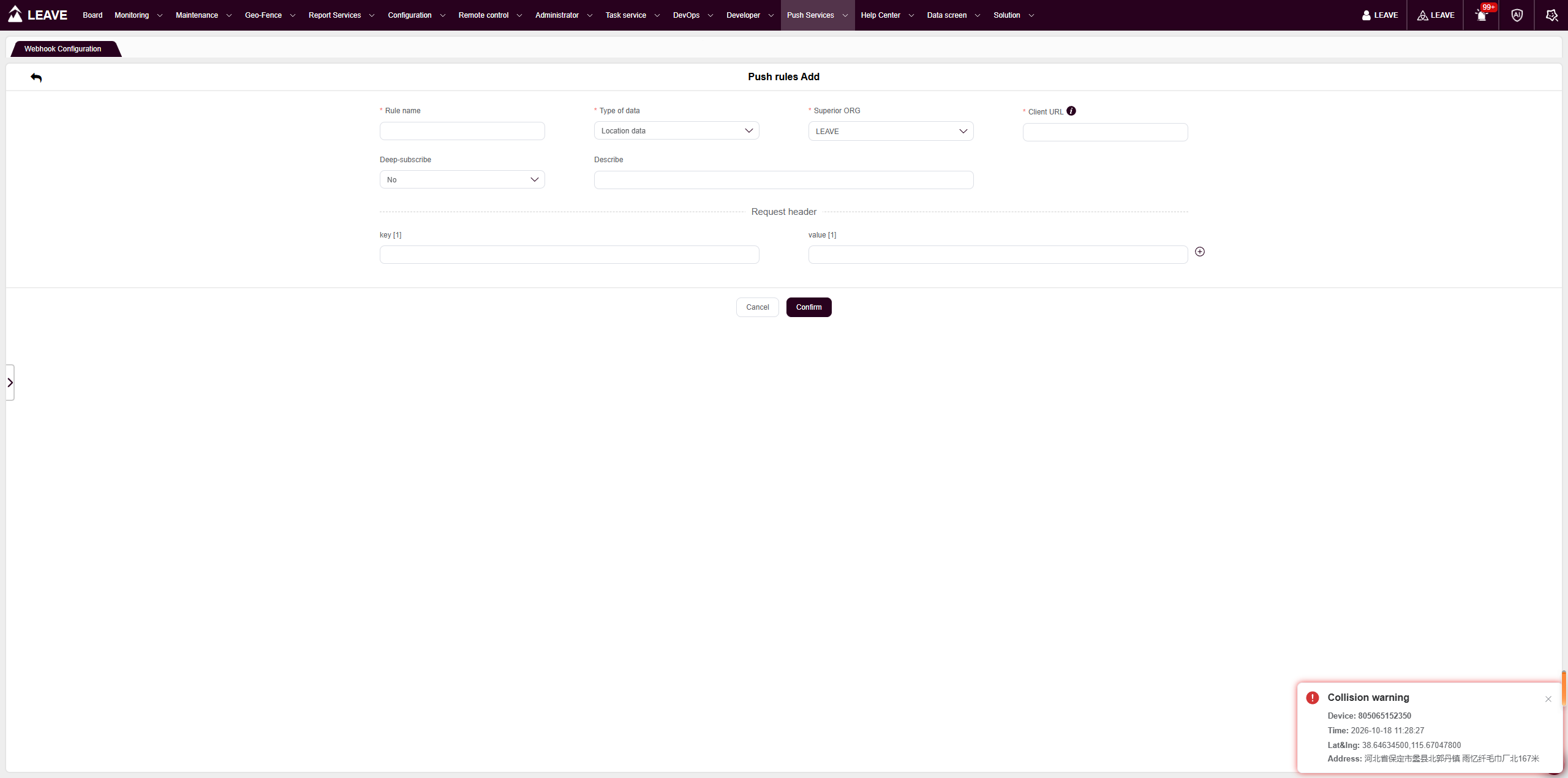This screenshot has height=778, width=1568.
Task: Open the Help Center menu
Action: (x=887, y=15)
